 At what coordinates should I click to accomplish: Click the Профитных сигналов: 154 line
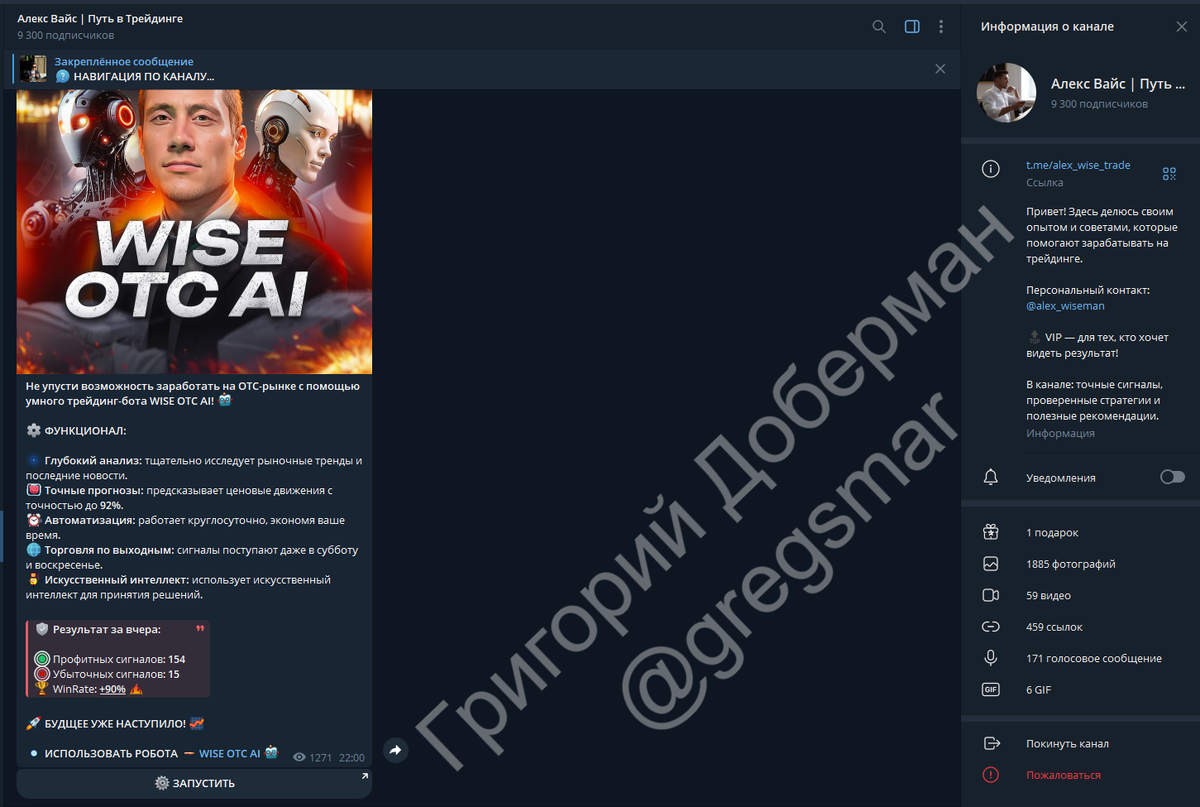(x=110, y=659)
